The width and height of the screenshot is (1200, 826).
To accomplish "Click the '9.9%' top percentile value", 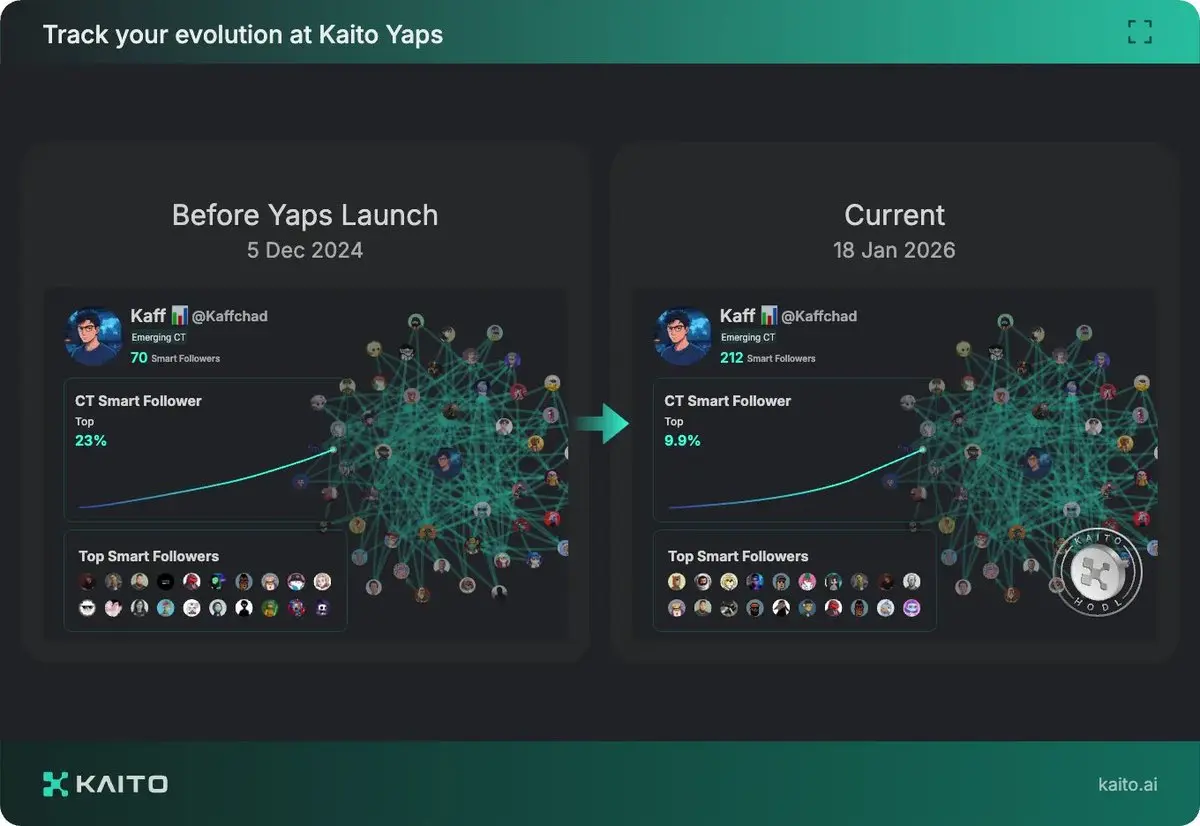I will [682, 440].
